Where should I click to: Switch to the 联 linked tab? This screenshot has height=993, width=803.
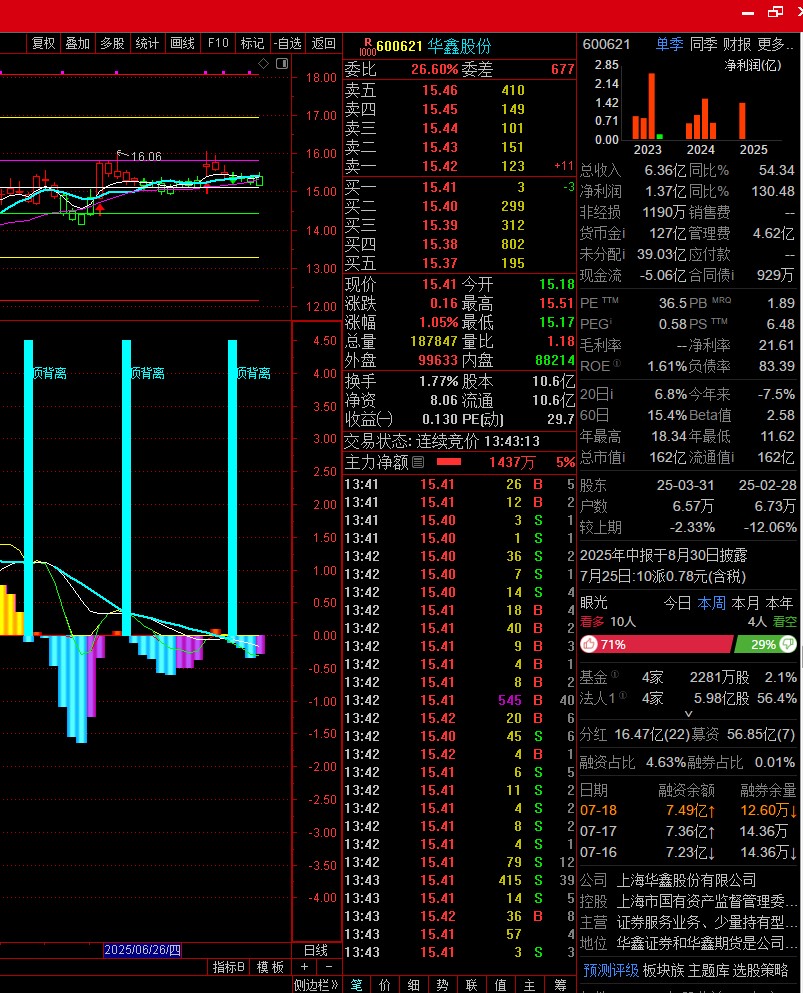tap(471, 985)
